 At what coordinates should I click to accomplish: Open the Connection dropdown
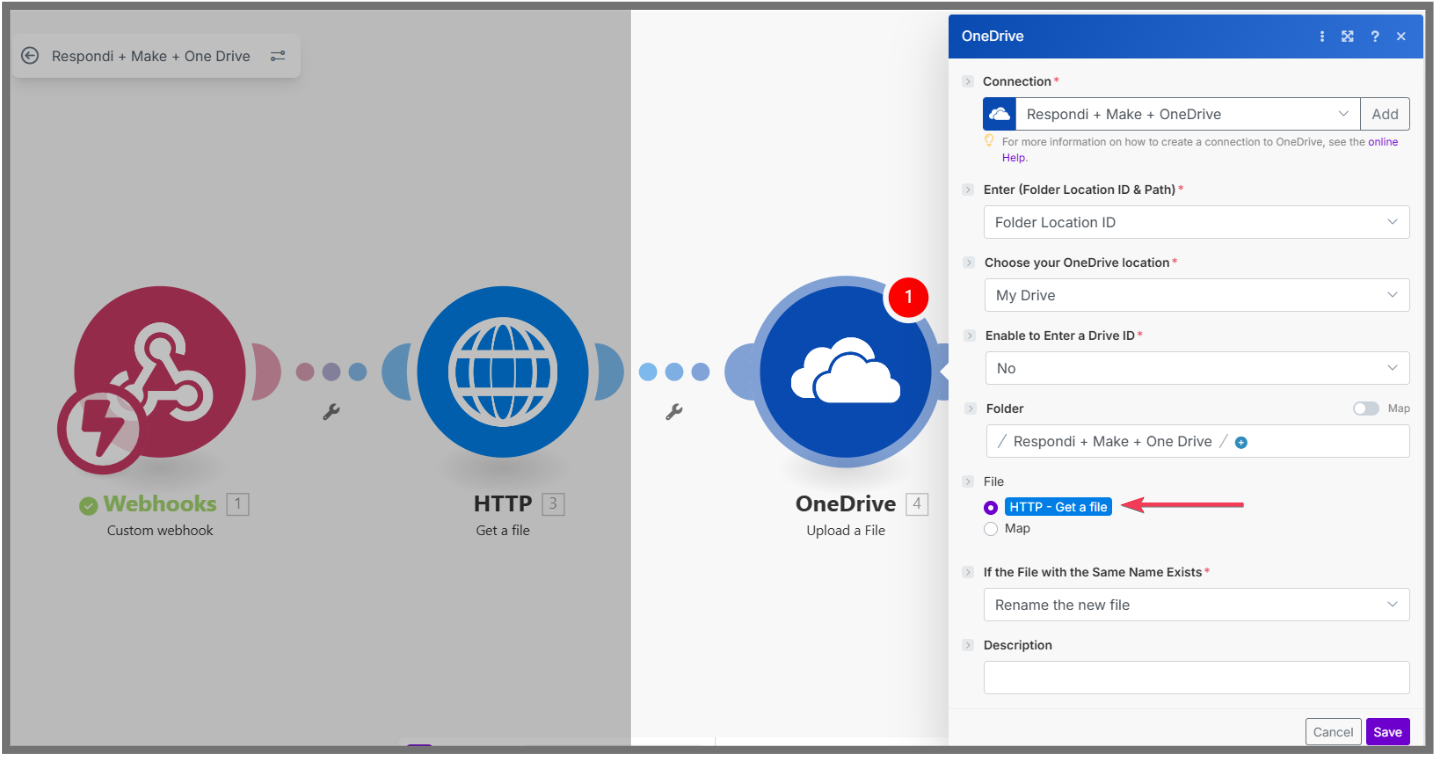click(x=1188, y=114)
